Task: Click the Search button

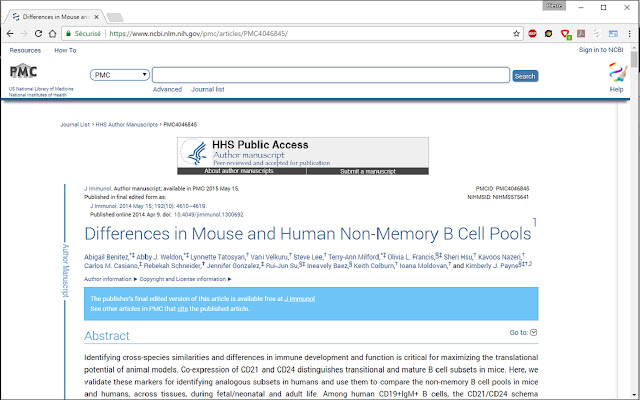Action: tap(525, 76)
